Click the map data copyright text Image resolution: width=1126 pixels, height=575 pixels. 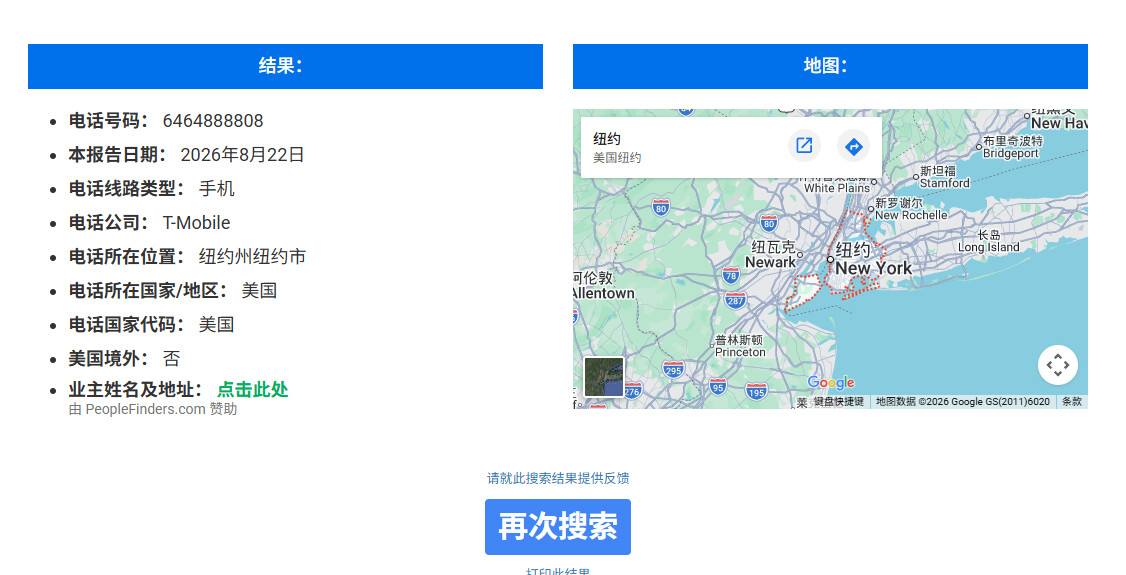pyautogui.click(x=963, y=402)
